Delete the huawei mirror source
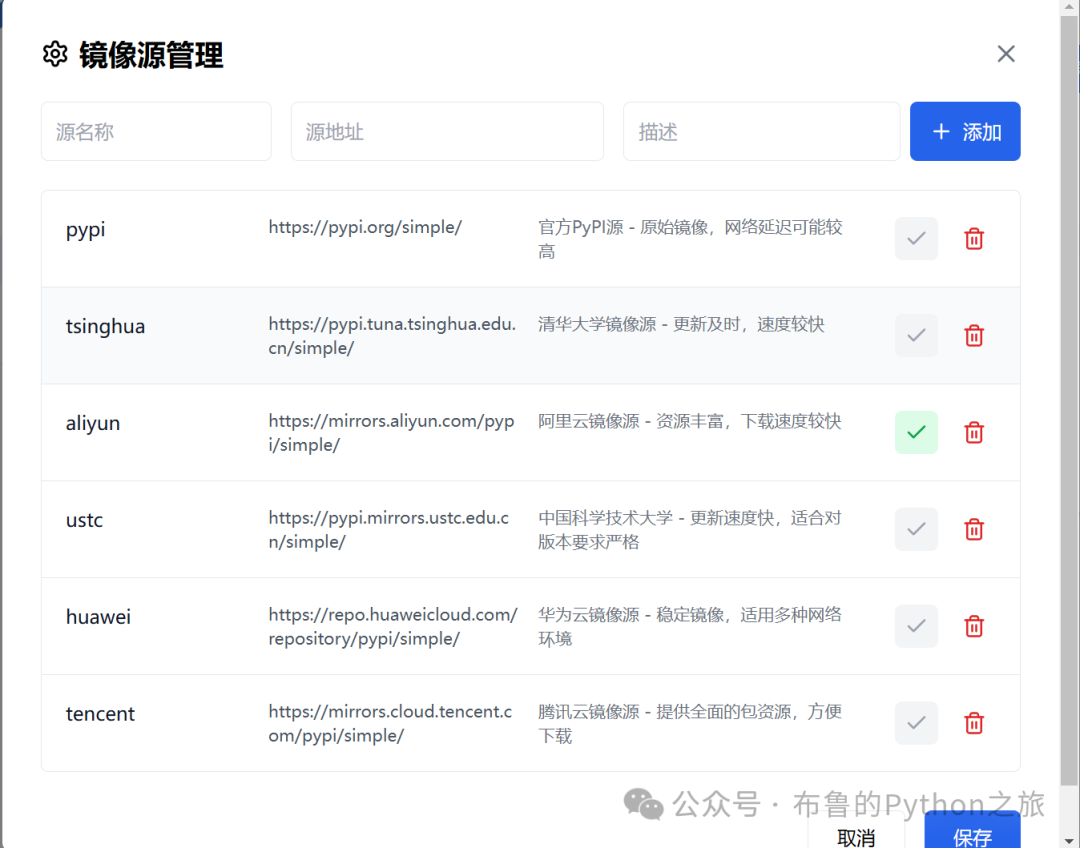 [x=974, y=626]
